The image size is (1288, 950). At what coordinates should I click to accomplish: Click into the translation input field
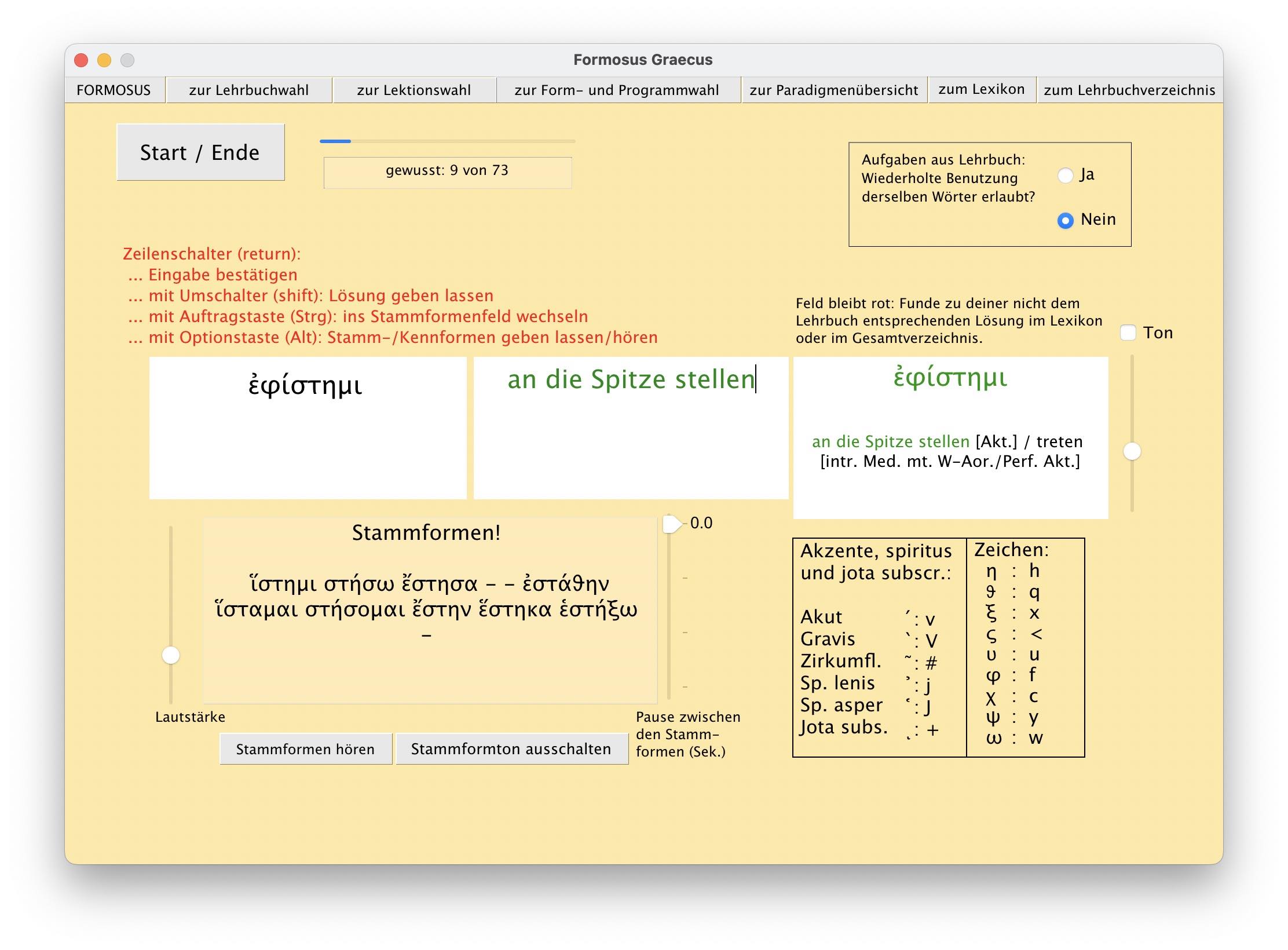[x=631, y=427]
